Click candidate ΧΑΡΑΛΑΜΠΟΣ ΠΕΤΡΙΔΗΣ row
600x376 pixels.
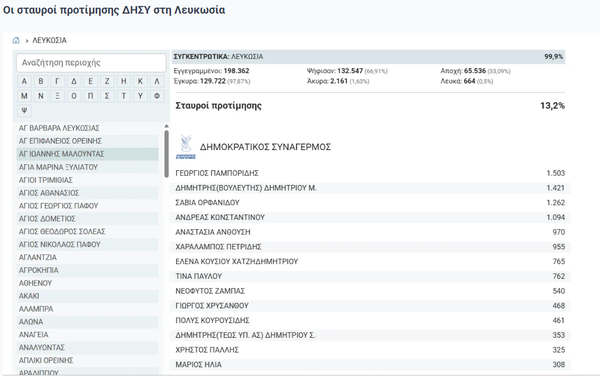point(370,247)
